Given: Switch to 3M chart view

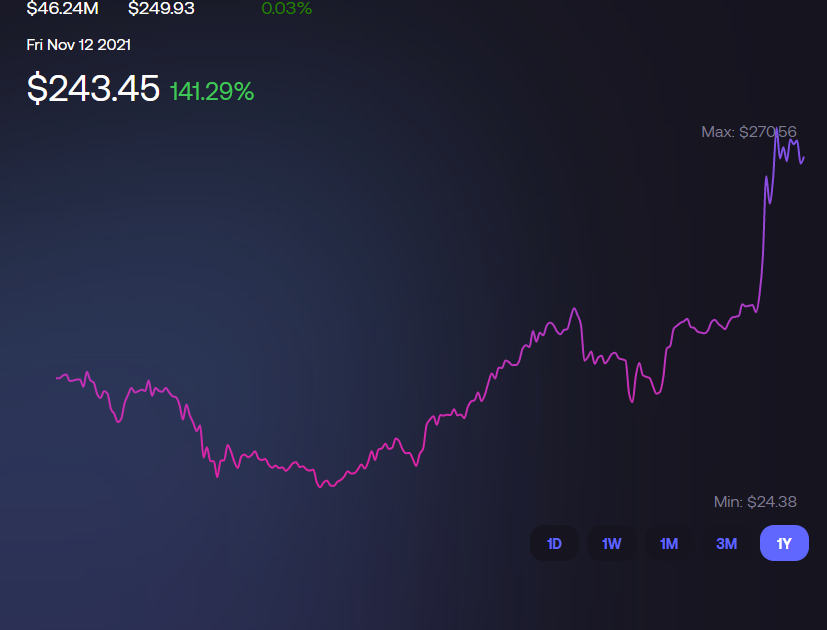Looking at the screenshot, I should point(726,544).
